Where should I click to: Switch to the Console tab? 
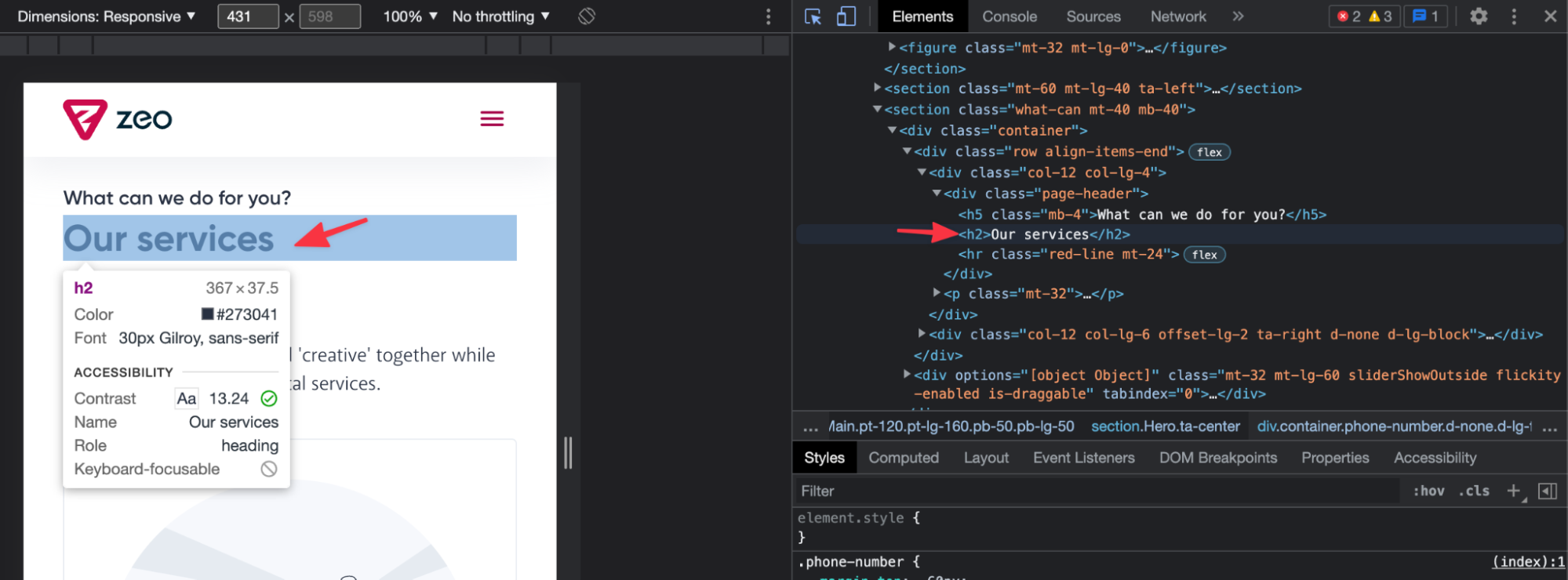(1010, 16)
